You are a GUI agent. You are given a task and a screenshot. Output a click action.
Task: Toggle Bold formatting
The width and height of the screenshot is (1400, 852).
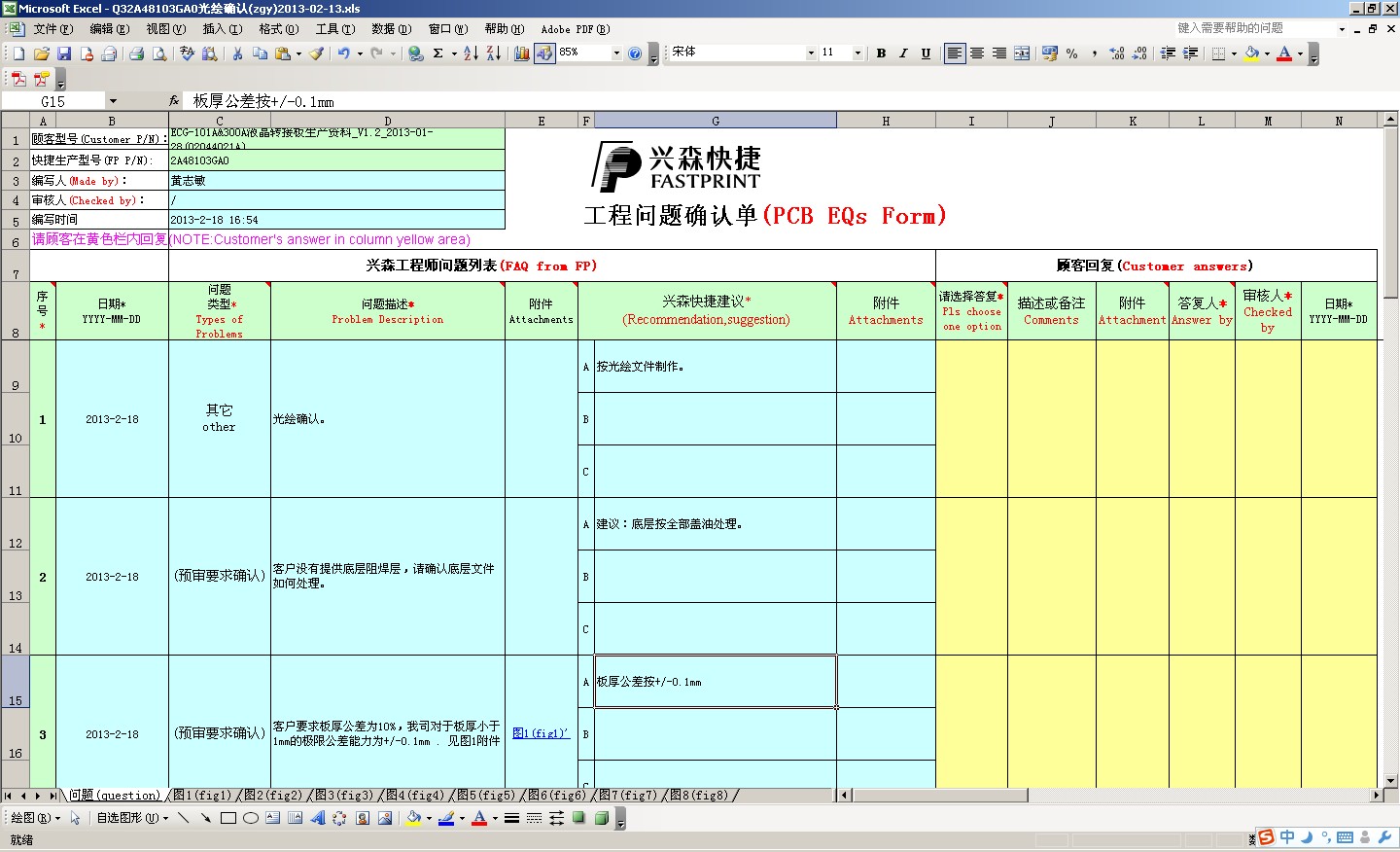click(x=881, y=53)
